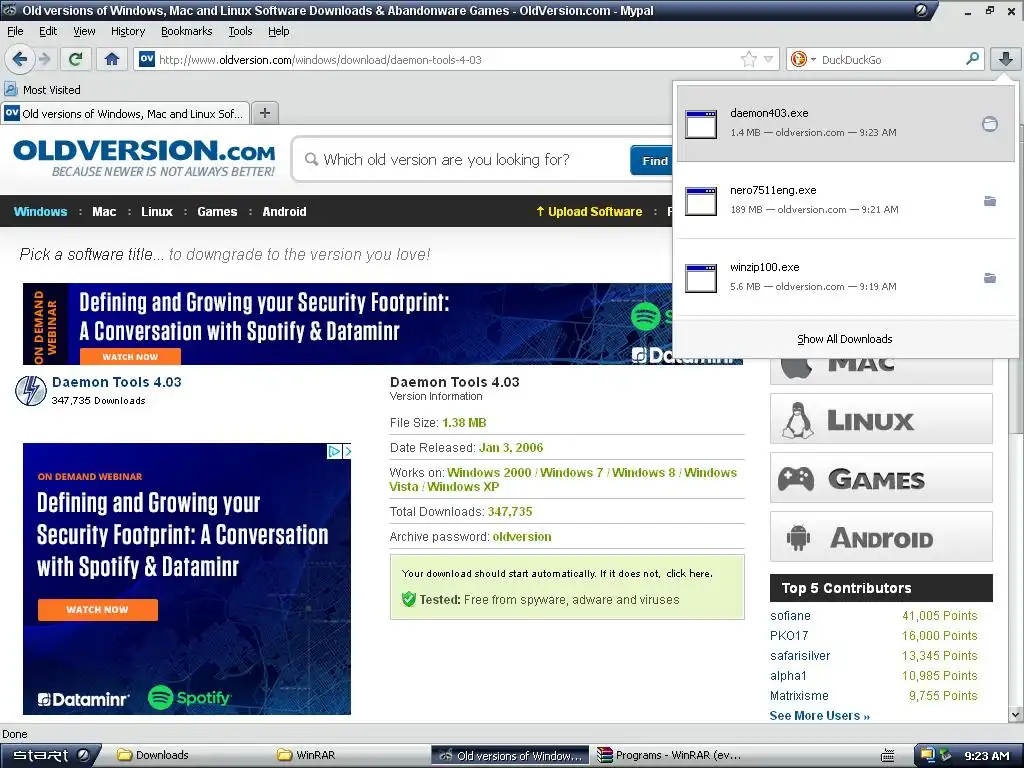Click the 'click here' download link
The width and height of the screenshot is (1024, 768).
point(688,573)
